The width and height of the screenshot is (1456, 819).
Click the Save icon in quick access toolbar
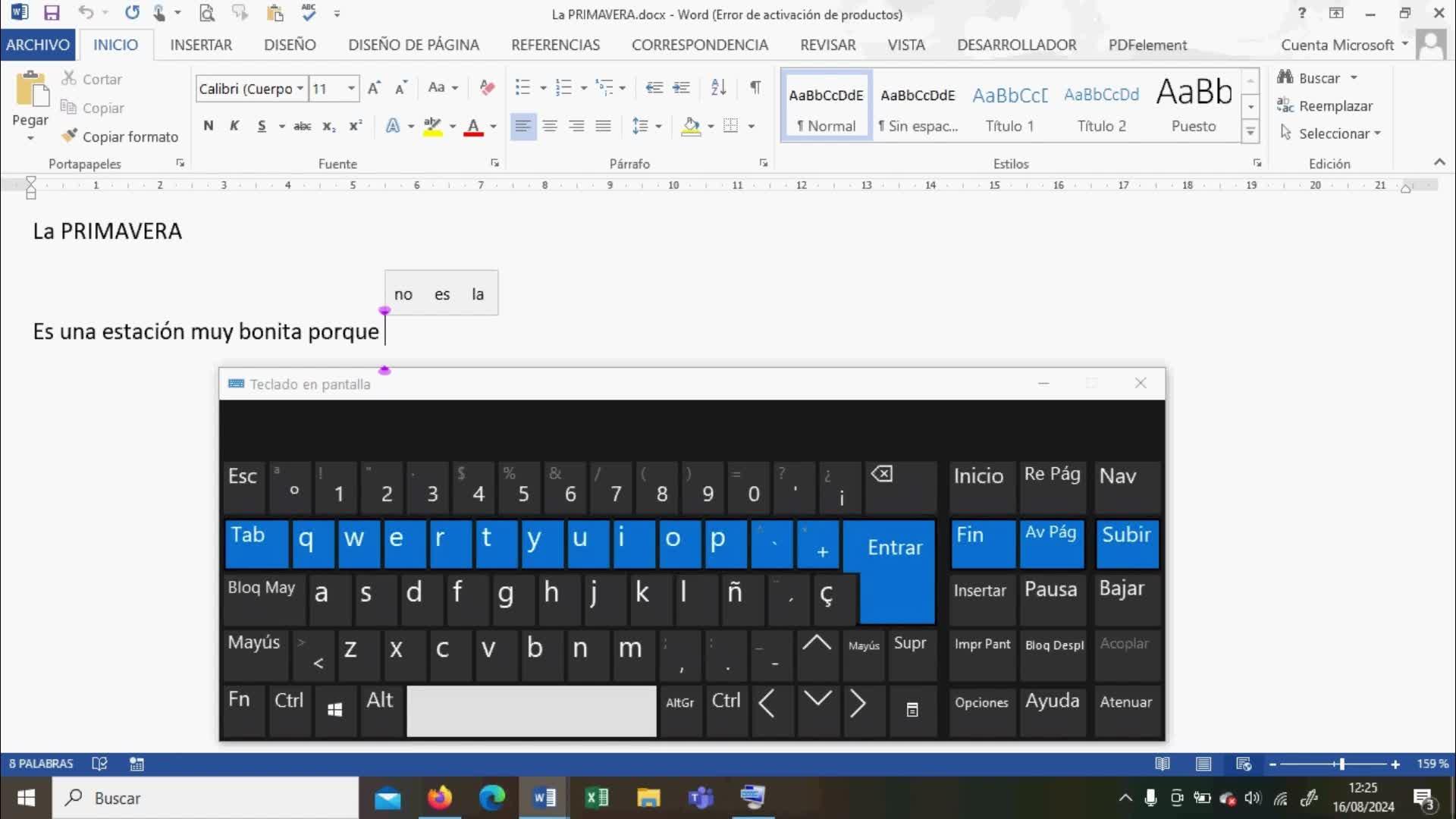52,13
